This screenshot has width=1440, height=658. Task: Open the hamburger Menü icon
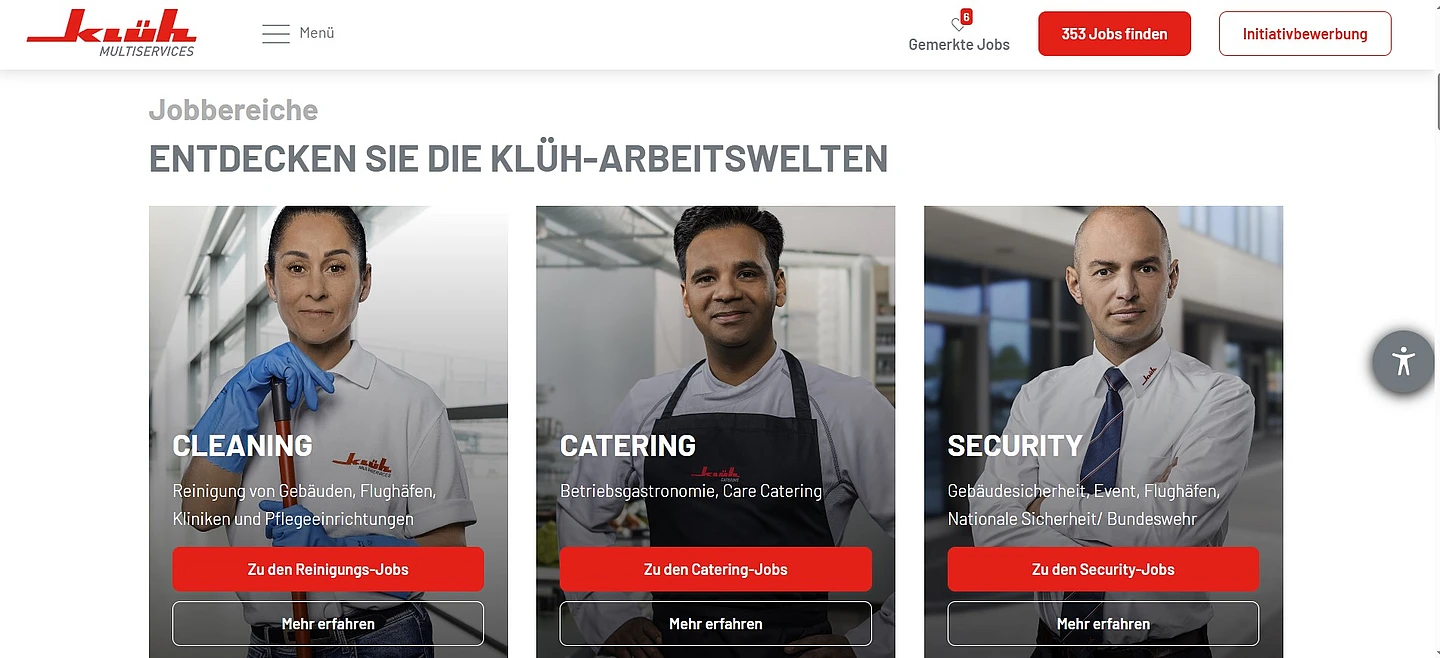[x=276, y=33]
